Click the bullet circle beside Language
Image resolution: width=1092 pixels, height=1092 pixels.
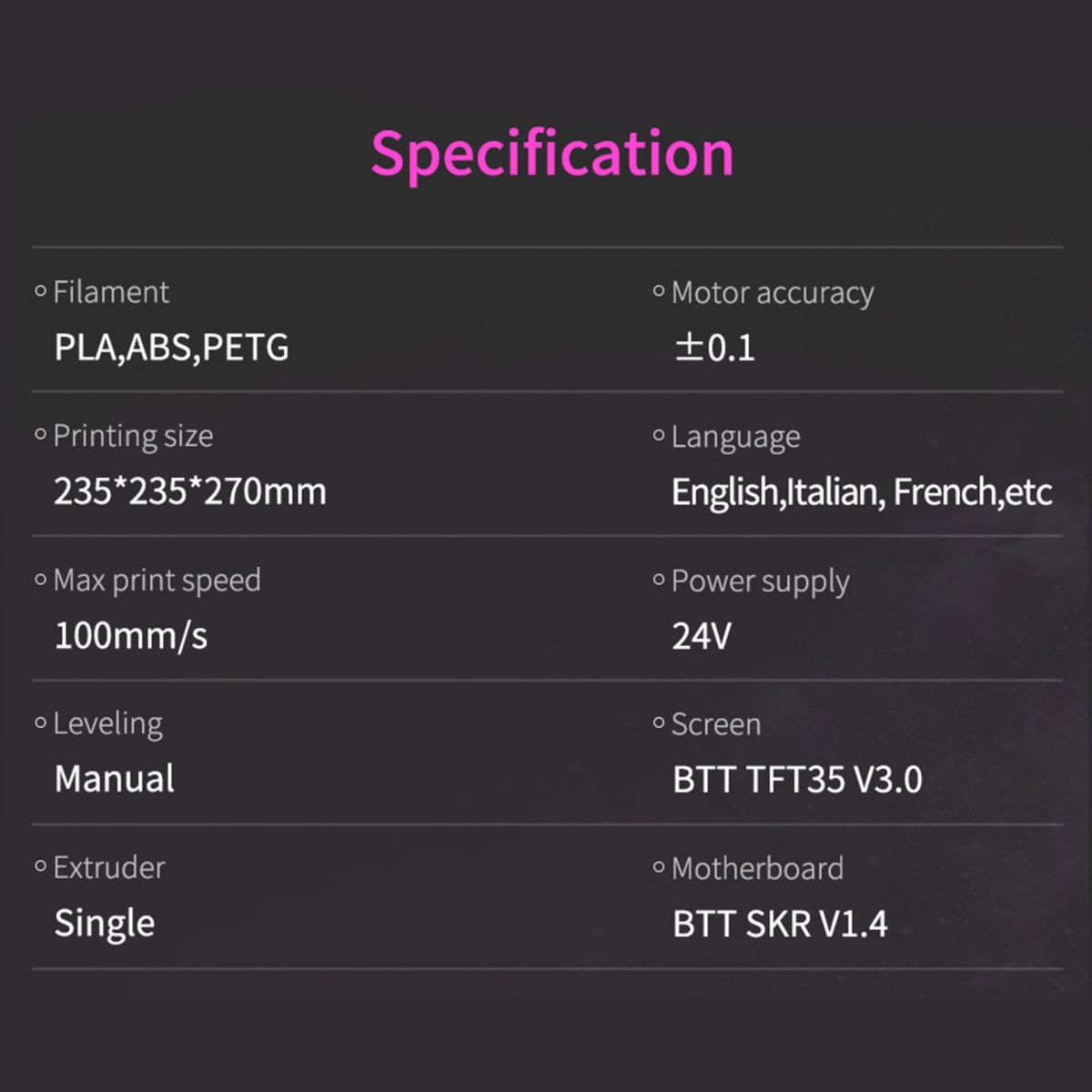click(x=659, y=436)
